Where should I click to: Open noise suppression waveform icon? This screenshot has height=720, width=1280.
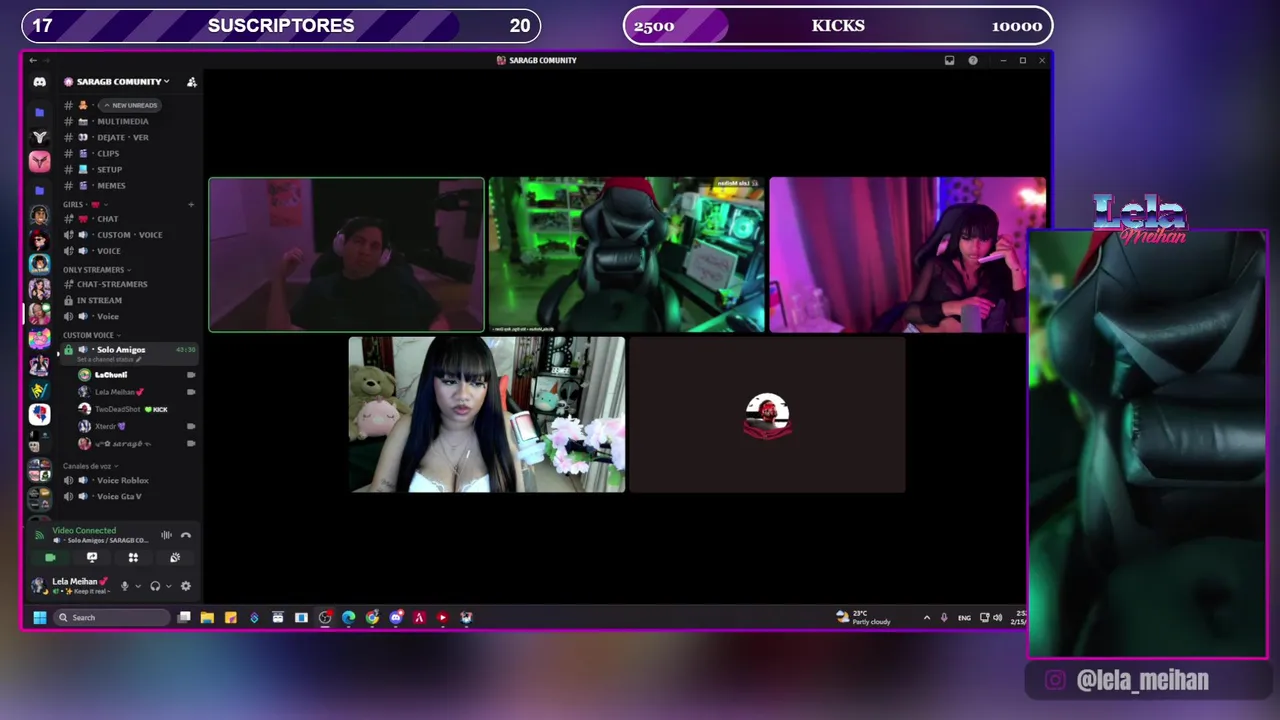tap(166, 535)
